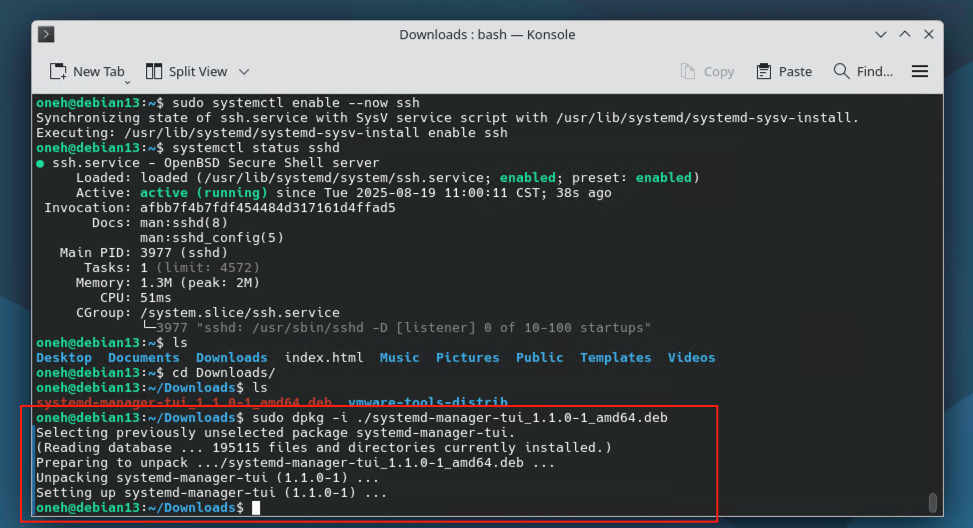Click the 'Documents' directory name
The height and width of the screenshot is (528, 973).
pyautogui.click(x=143, y=357)
